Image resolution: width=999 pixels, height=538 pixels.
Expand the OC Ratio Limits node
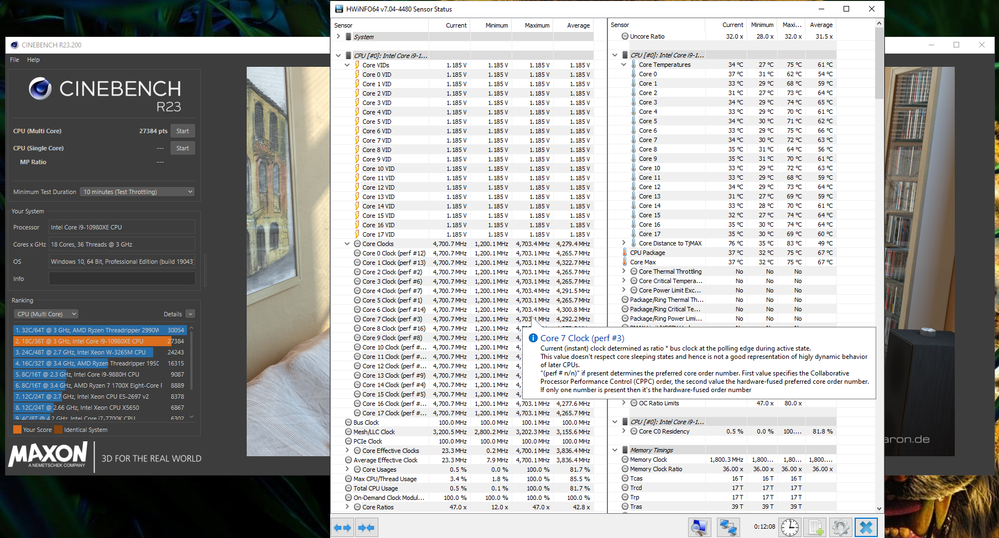click(624, 403)
